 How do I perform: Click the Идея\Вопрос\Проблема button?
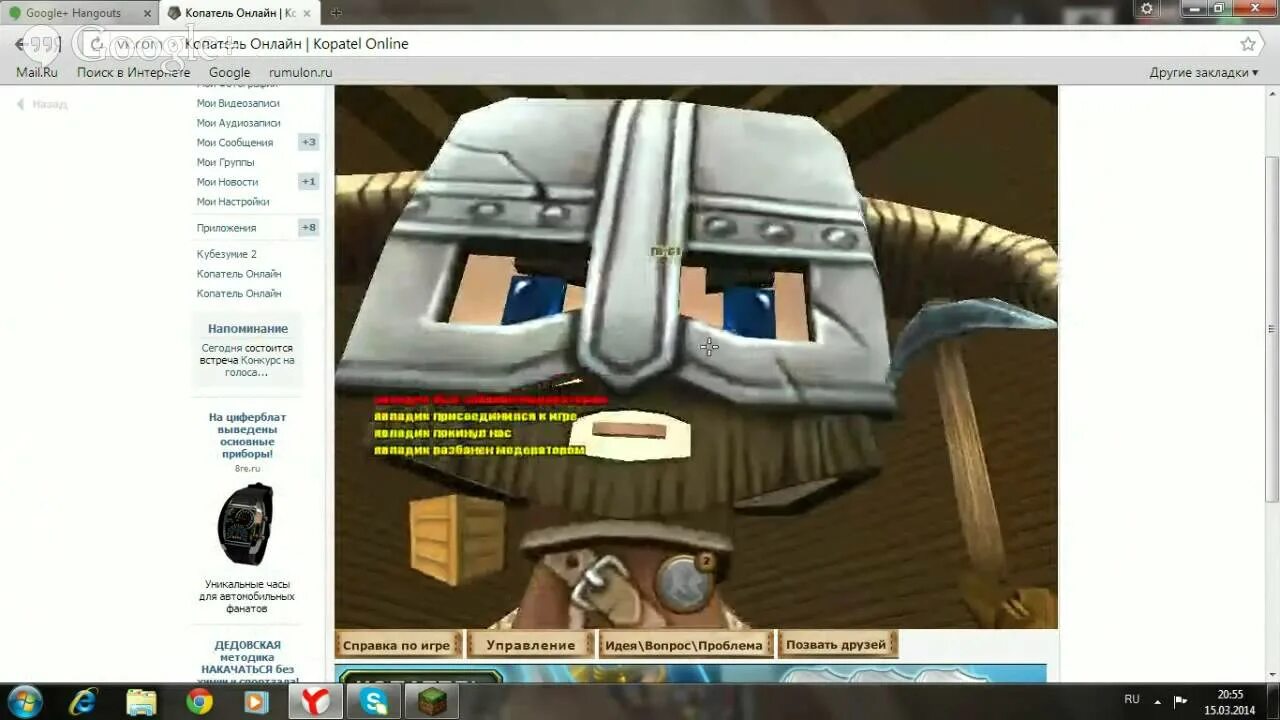click(685, 645)
